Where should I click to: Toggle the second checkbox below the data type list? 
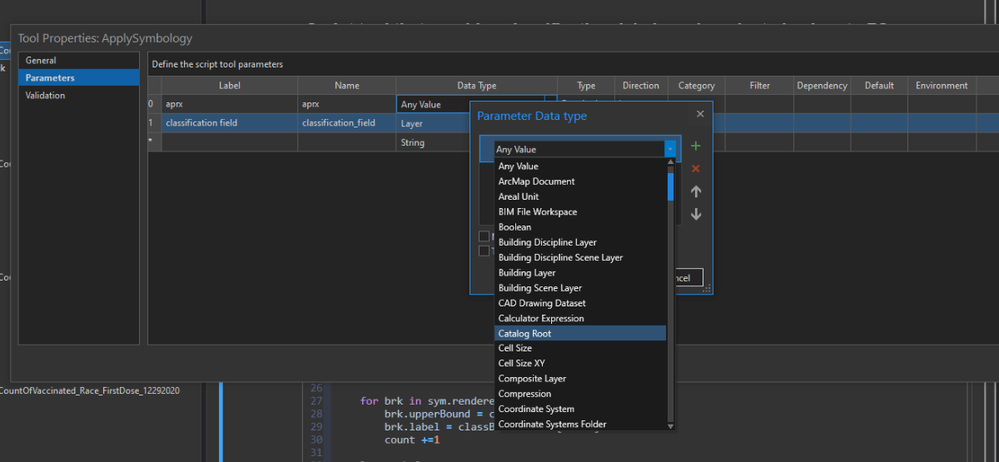pos(484,251)
